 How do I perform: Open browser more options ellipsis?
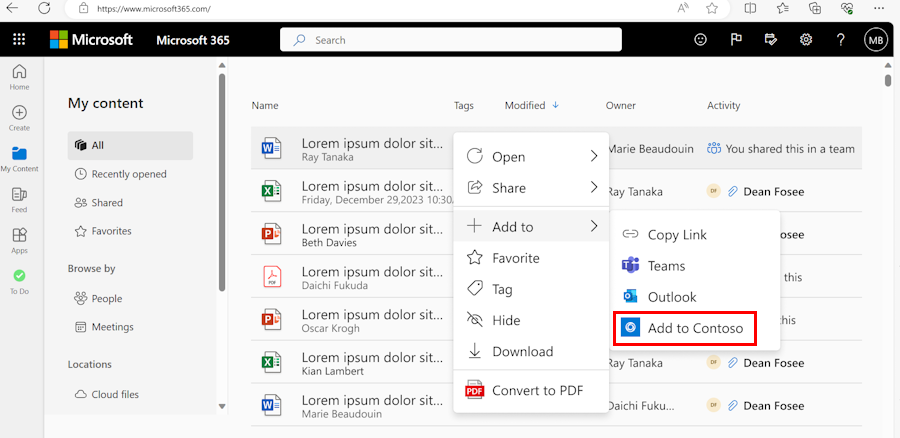tap(879, 8)
